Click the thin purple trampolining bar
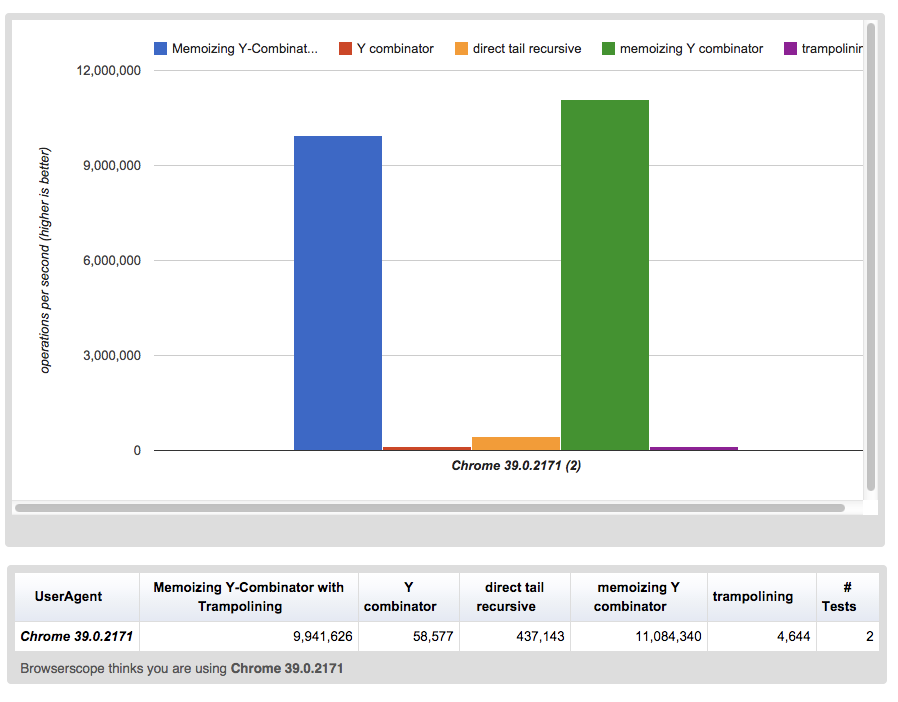The height and width of the screenshot is (702, 898). pos(694,448)
